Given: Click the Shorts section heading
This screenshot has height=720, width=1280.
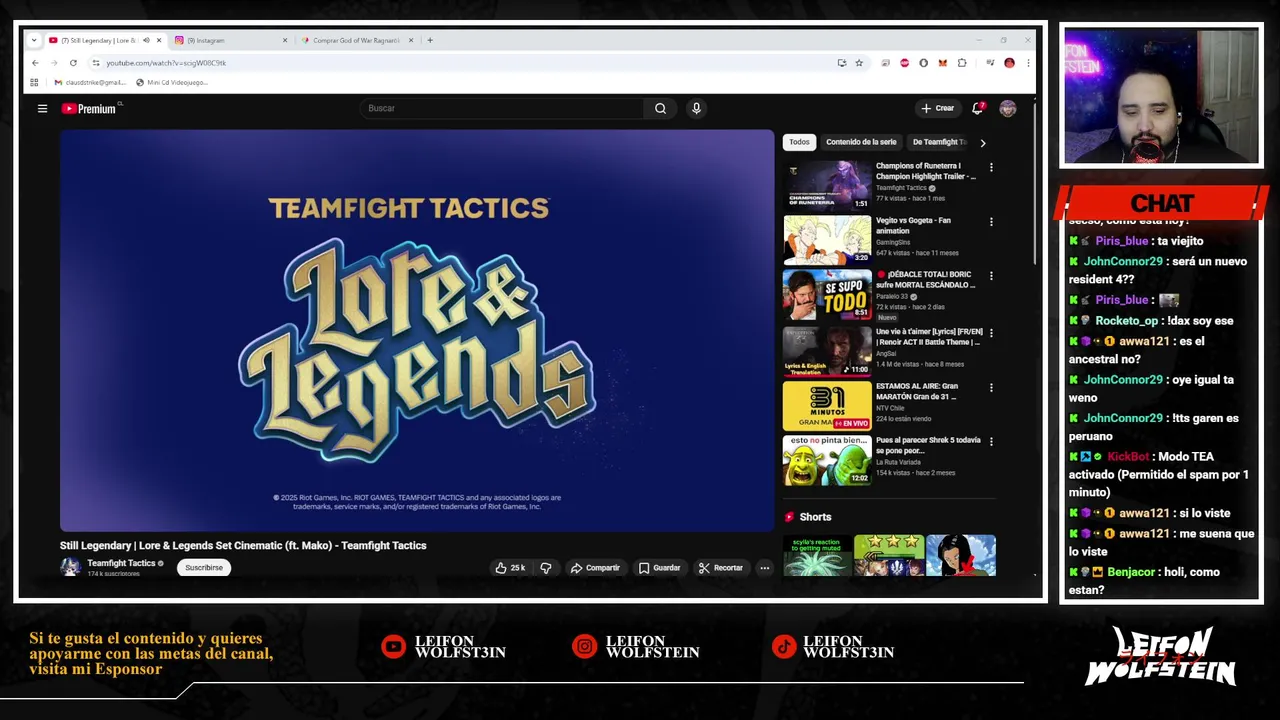Looking at the screenshot, I should point(815,517).
